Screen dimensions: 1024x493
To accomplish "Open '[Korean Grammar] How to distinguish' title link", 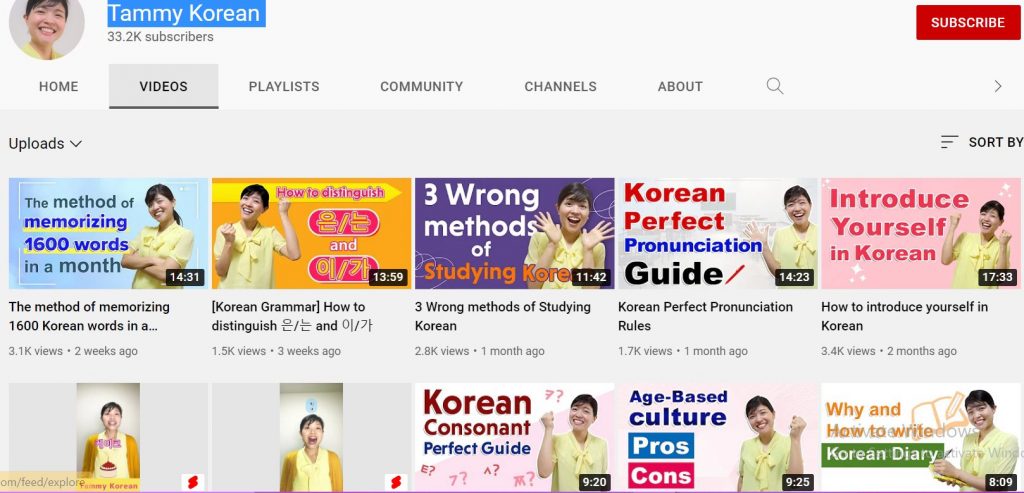I will click(292, 316).
